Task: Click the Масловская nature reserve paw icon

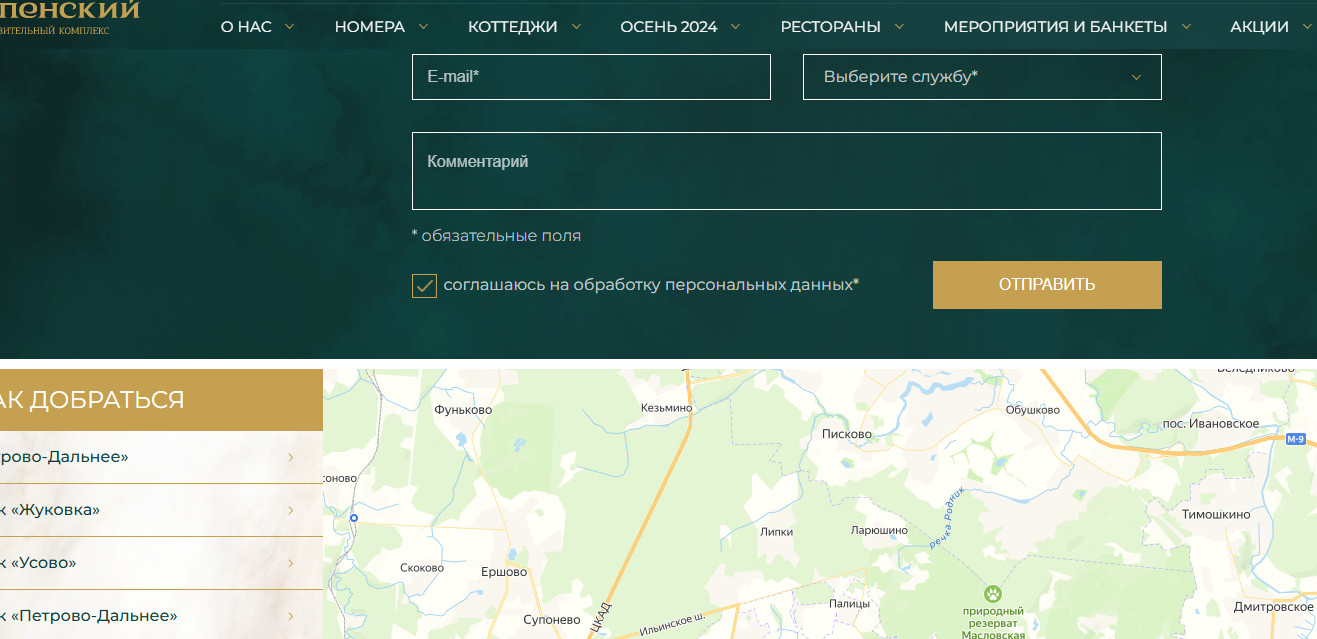Action: point(993,593)
